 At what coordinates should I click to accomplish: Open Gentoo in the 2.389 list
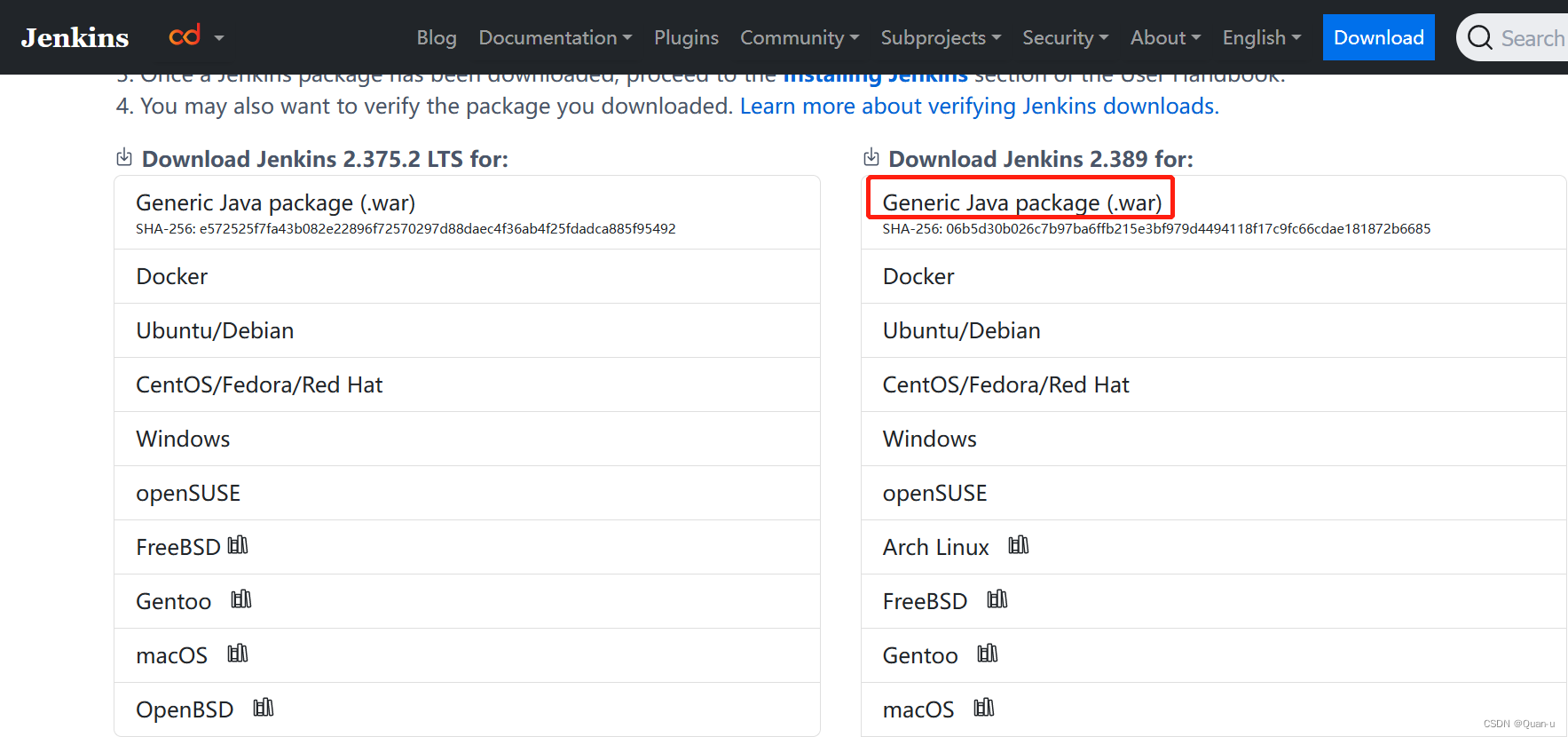tap(920, 655)
